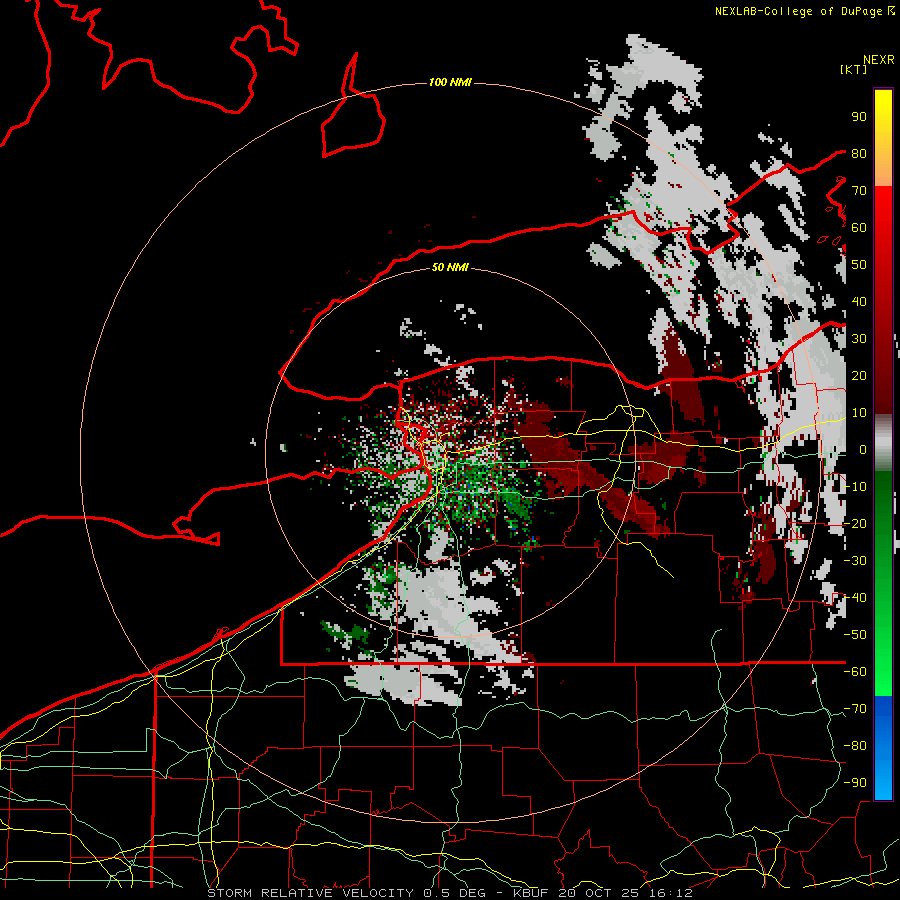This screenshot has height=900, width=900.
Task: Click the 40 value on the velocity scale
Action: tap(859, 301)
